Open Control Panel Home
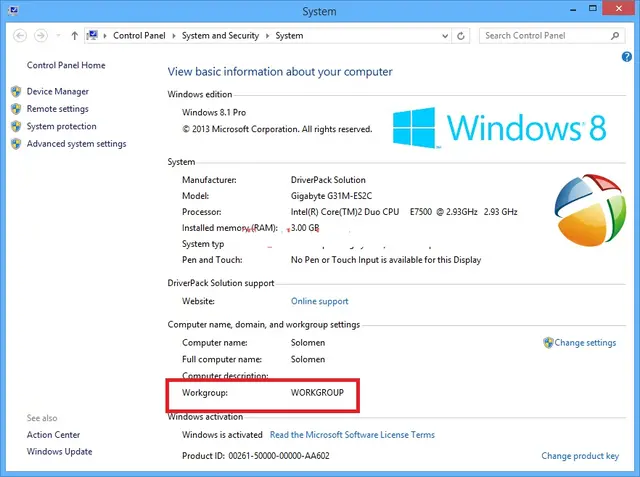This screenshot has width=640, height=477. (66, 65)
